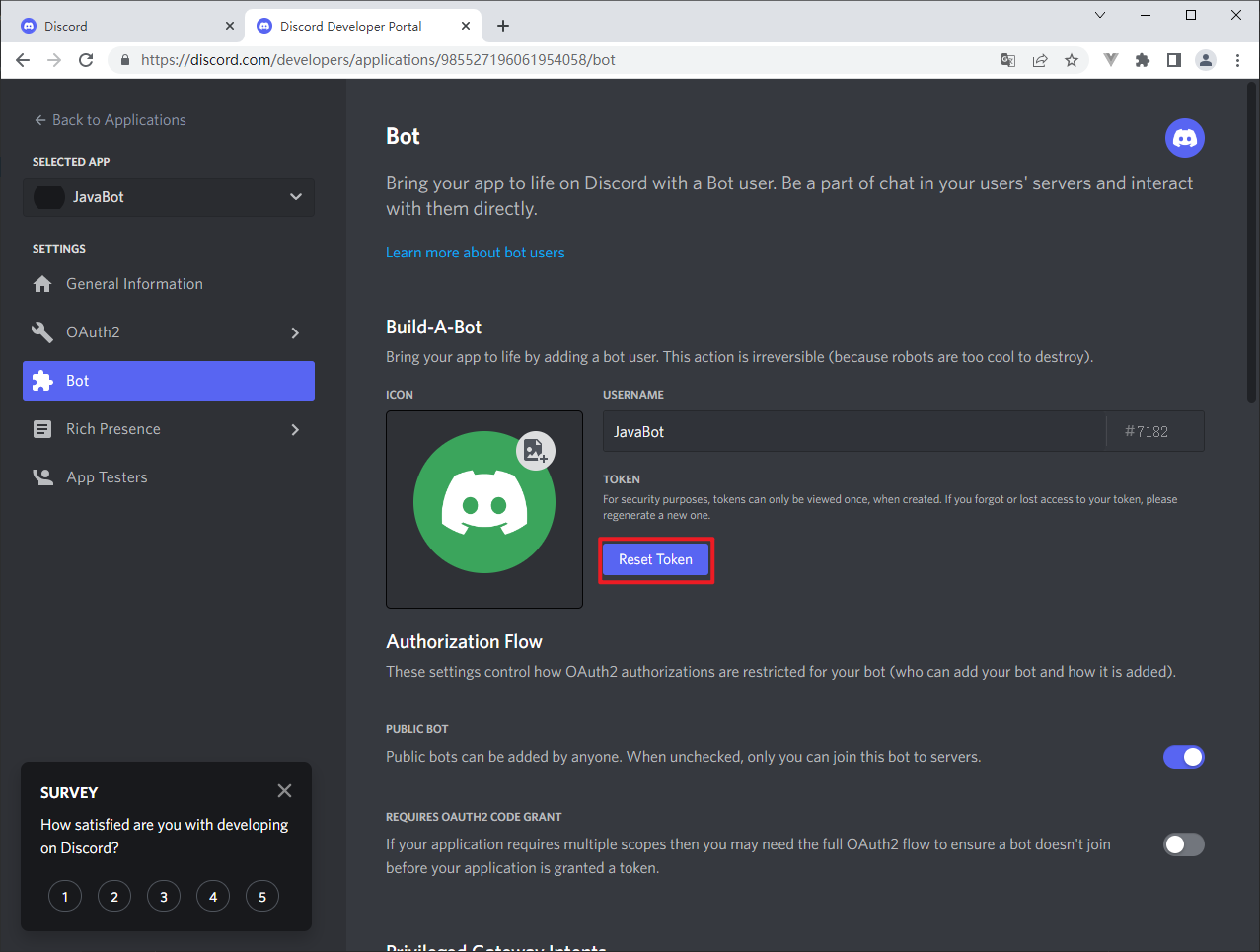
Task: Click the share page icon in address bar
Action: [x=1040, y=60]
